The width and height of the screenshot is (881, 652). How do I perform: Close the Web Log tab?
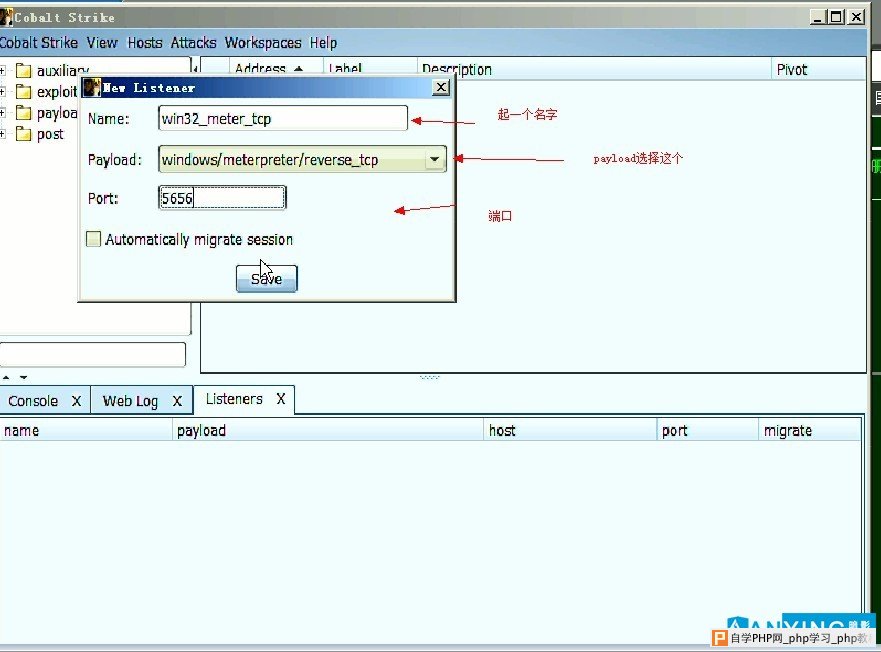(x=177, y=401)
